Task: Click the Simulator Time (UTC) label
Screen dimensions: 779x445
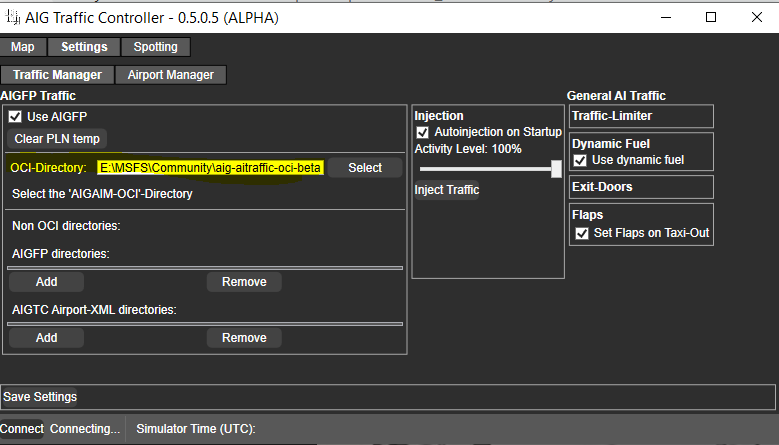Action: [196, 429]
